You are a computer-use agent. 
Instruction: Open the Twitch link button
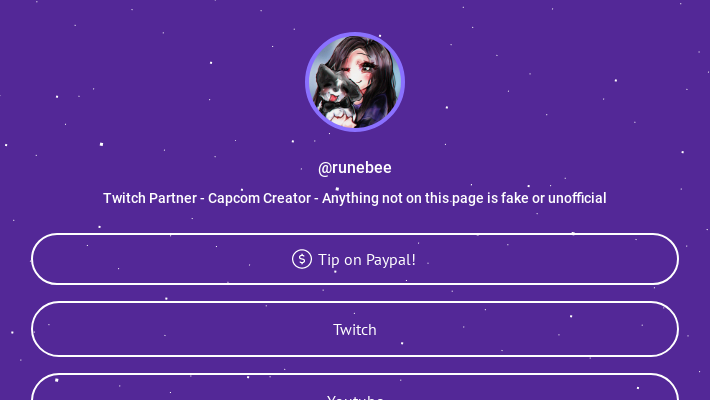[x=355, y=329]
